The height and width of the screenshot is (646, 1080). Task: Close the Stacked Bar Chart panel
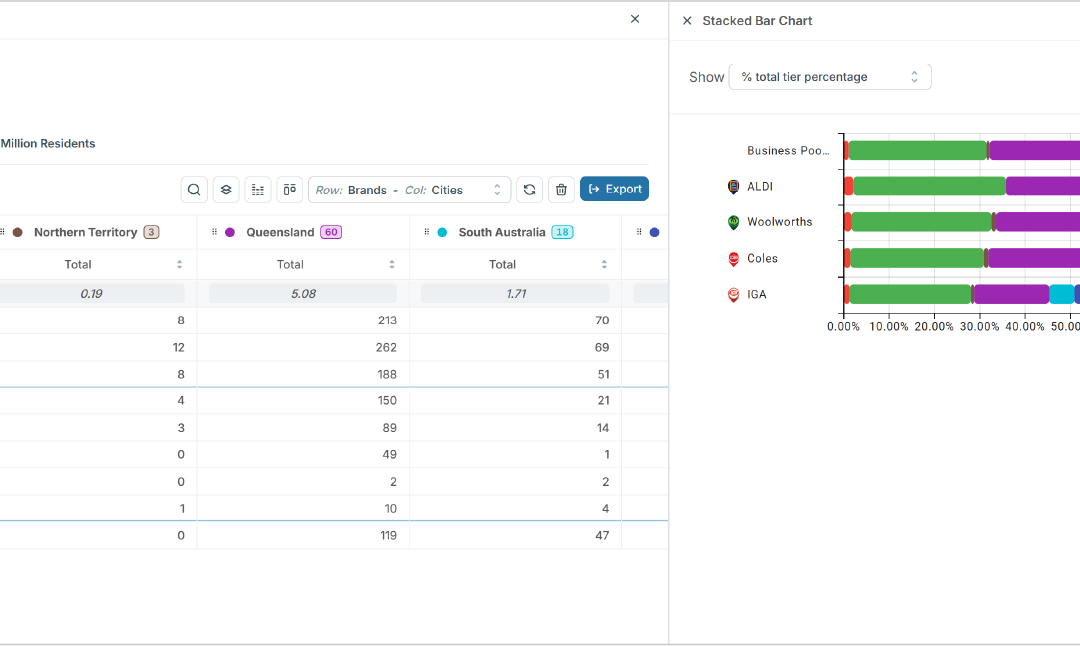click(687, 21)
